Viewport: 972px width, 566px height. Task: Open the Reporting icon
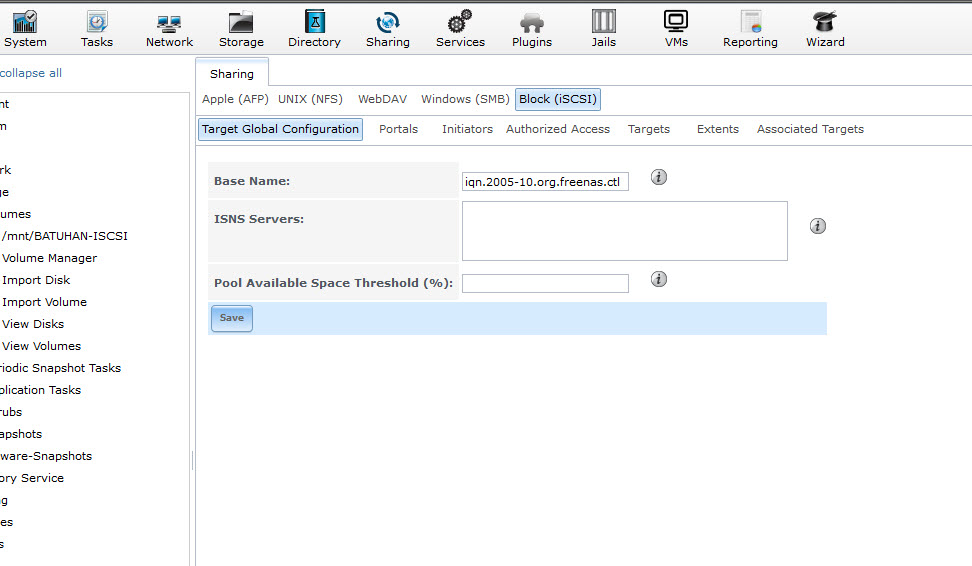750,22
